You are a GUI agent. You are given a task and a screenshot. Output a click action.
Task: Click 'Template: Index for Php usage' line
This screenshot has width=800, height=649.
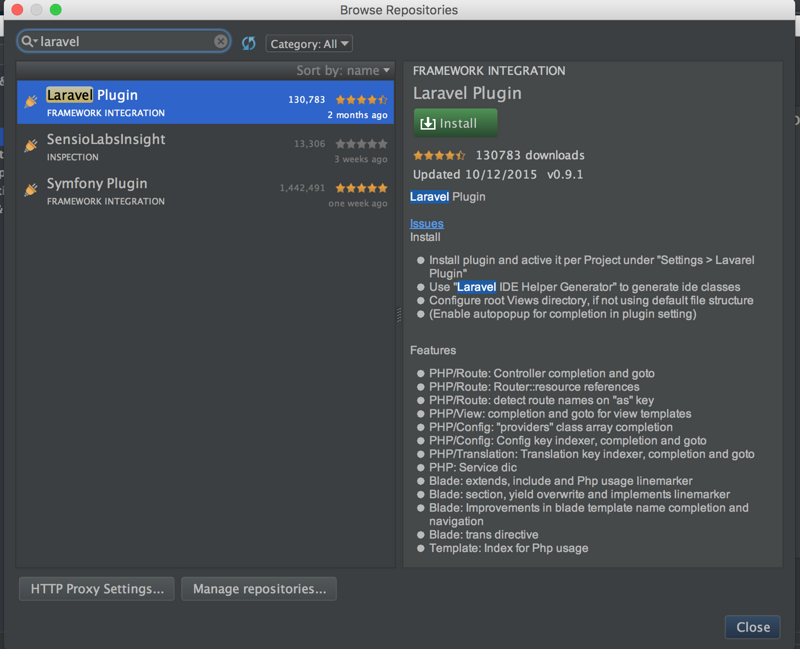509,548
